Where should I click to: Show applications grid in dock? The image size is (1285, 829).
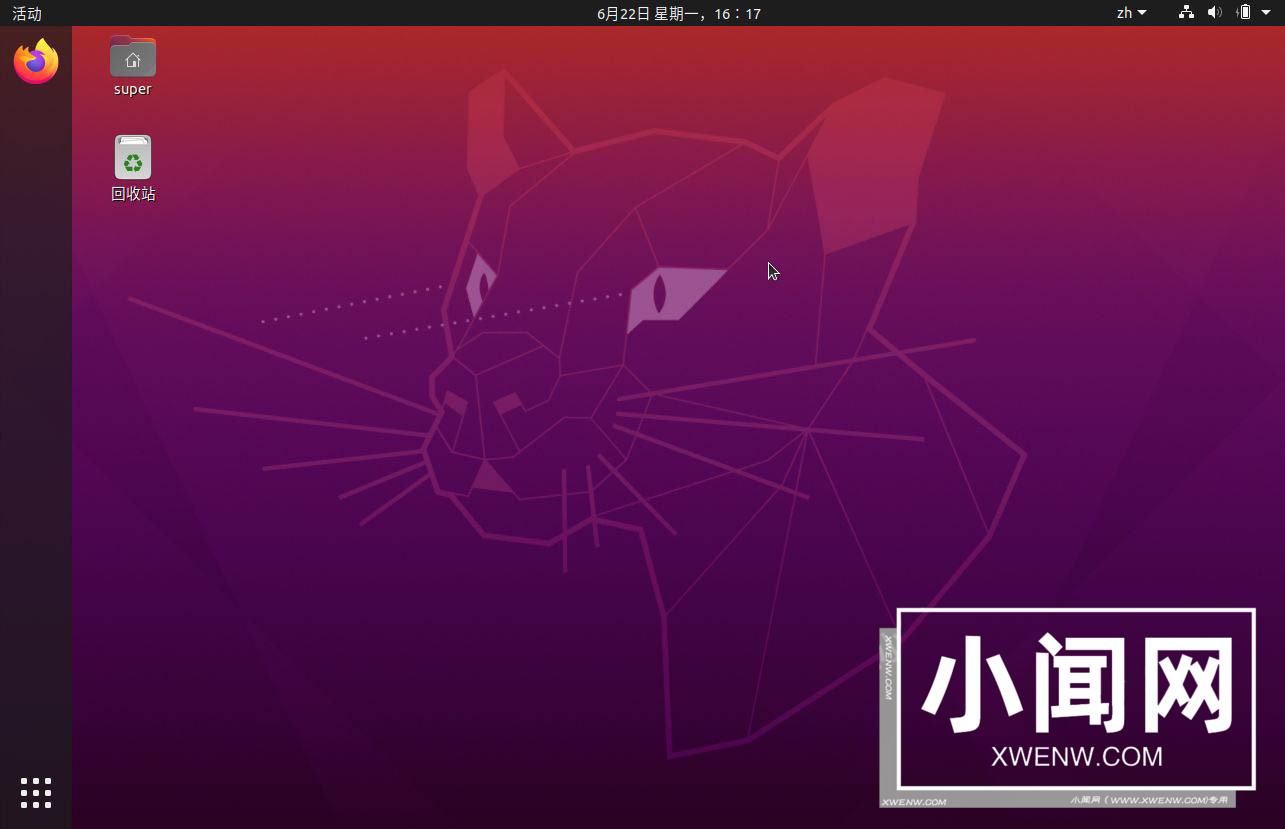(36, 792)
